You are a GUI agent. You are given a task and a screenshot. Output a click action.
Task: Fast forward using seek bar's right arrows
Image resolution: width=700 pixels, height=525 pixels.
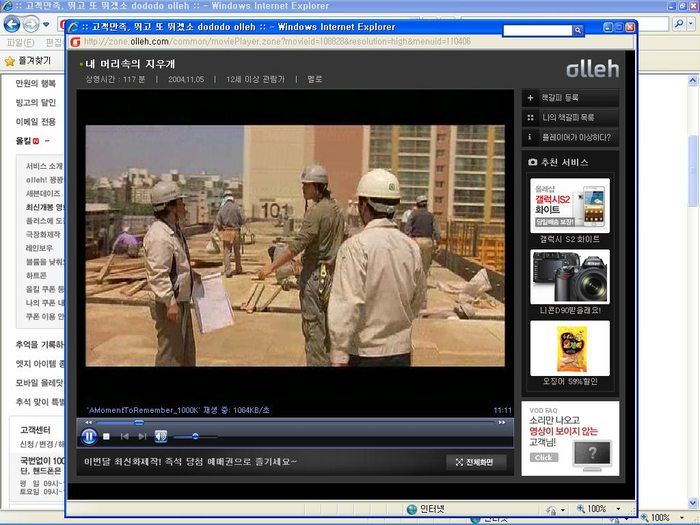coord(502,422)
